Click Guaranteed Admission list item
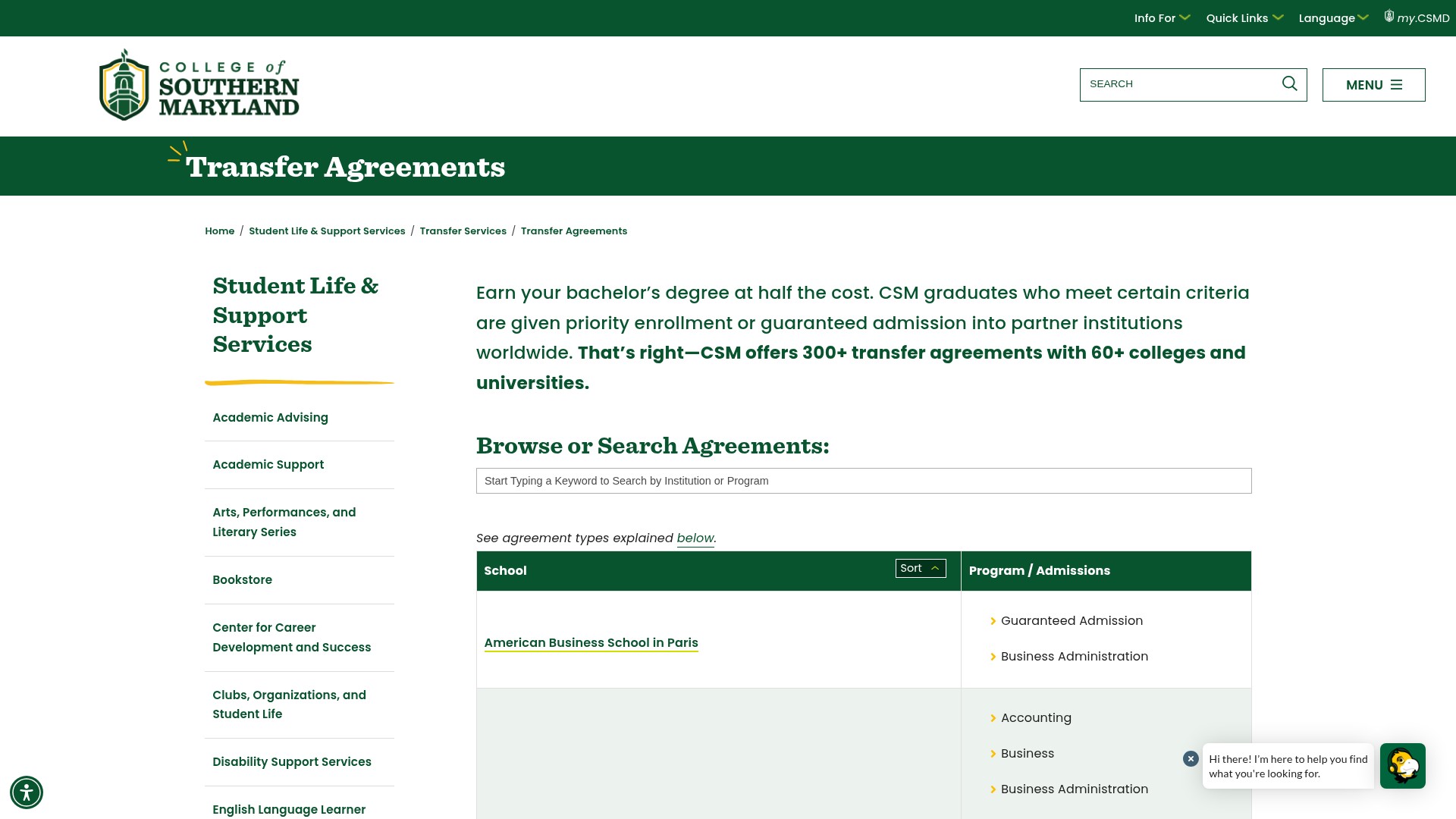1456x819 pixels. [1072, 621]
